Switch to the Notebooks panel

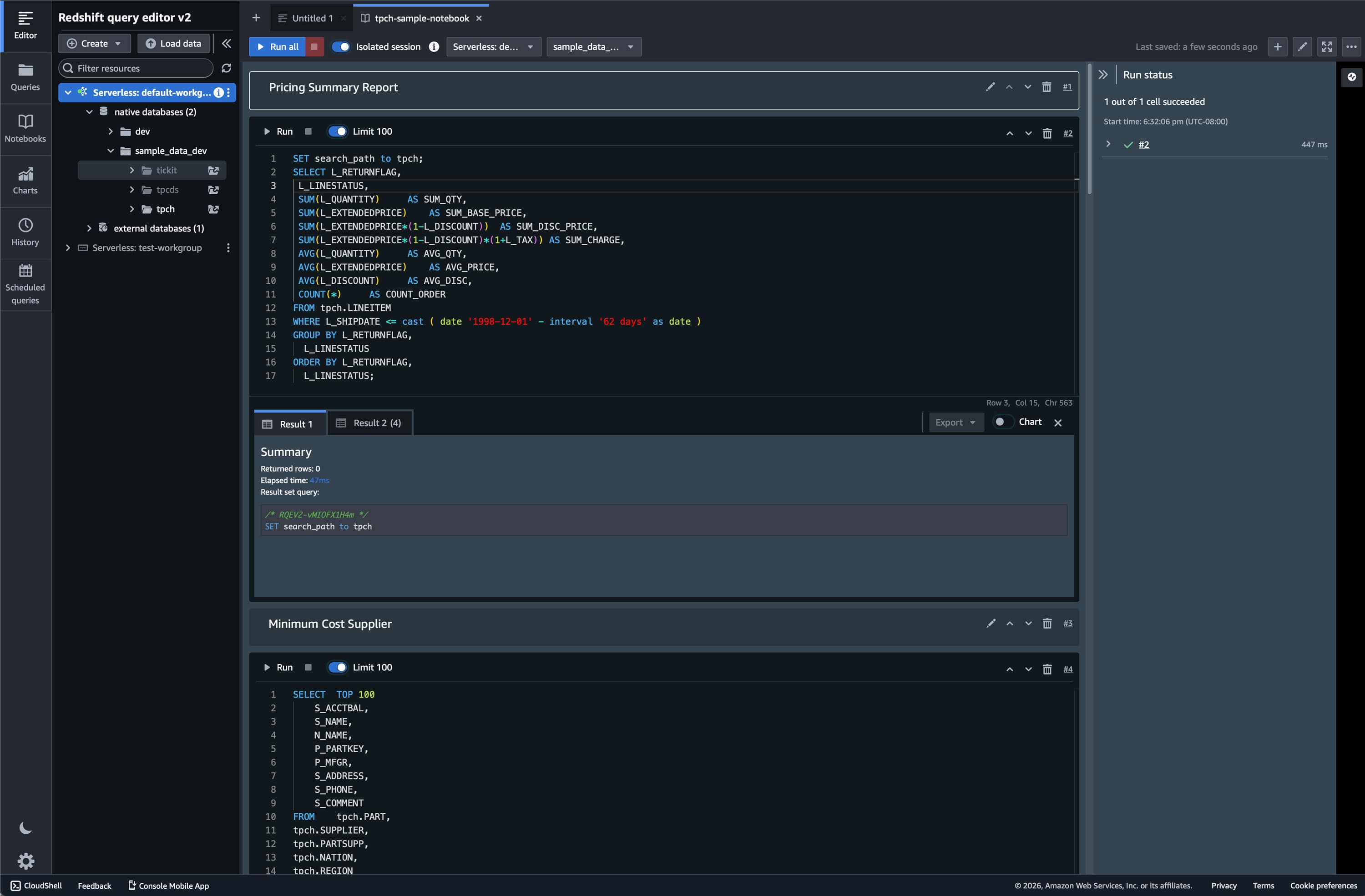click(x=25, y=128)
